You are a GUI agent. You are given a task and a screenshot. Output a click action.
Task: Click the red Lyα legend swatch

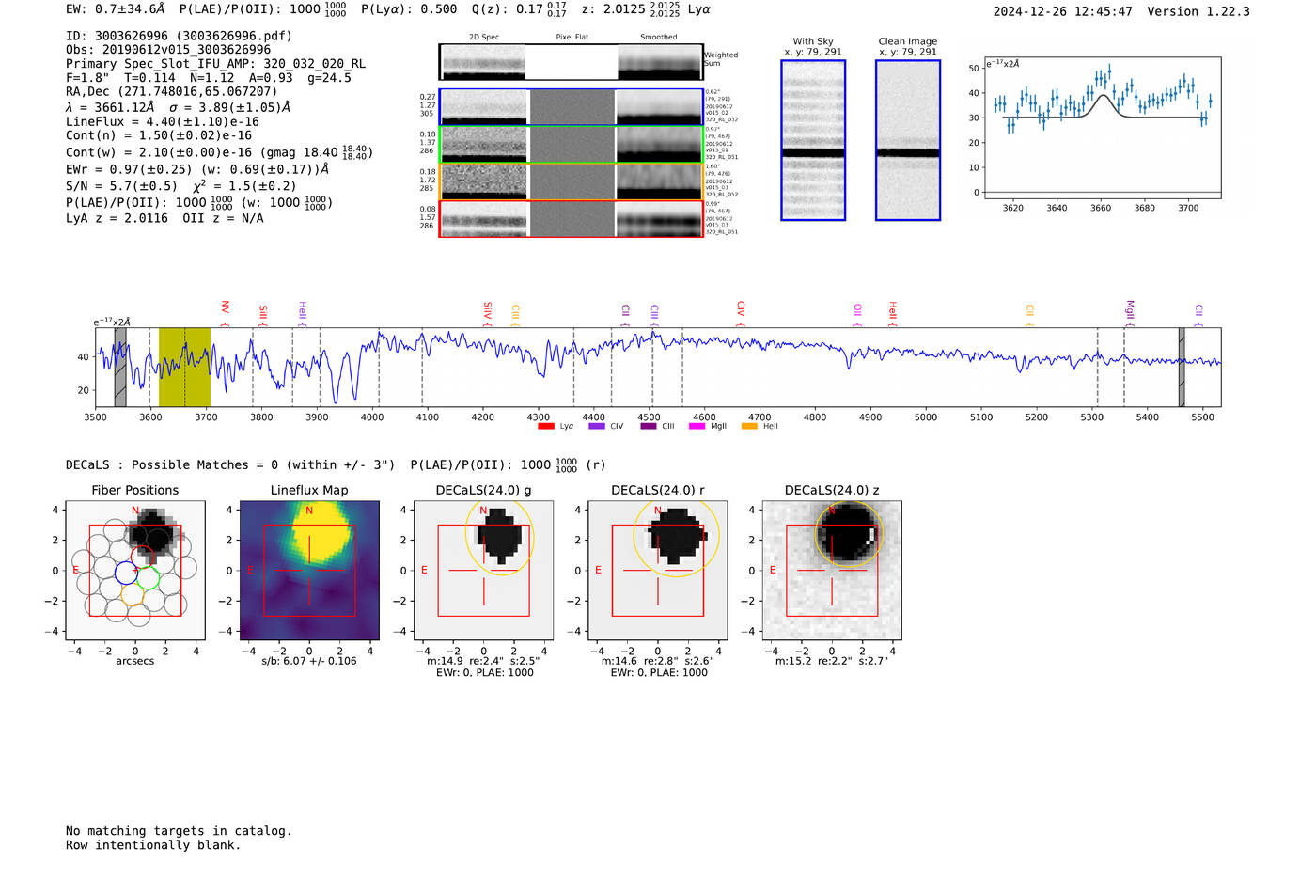(x=545, y=426)
